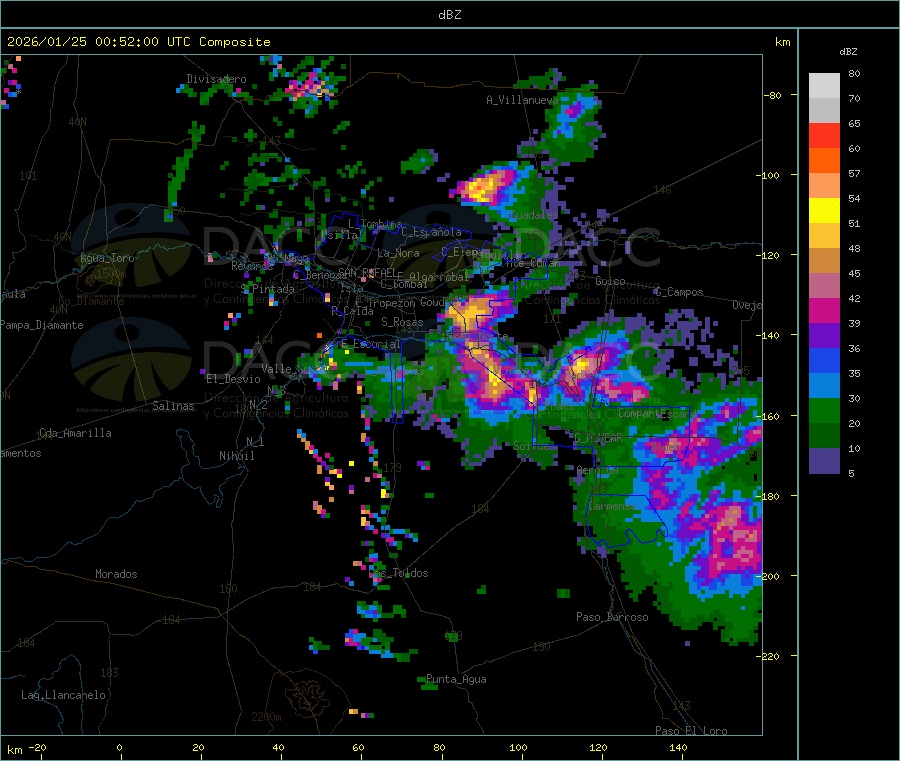
Task: Pick the lightest gray 70-80 dBZ swatch
Action: coord(824,86)
